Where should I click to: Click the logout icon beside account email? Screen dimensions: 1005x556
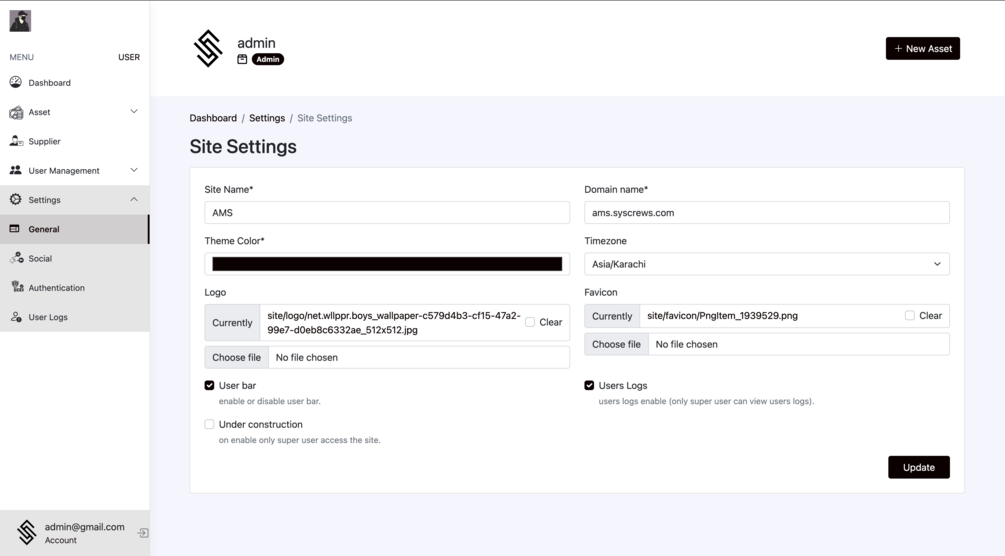(143, 533)
